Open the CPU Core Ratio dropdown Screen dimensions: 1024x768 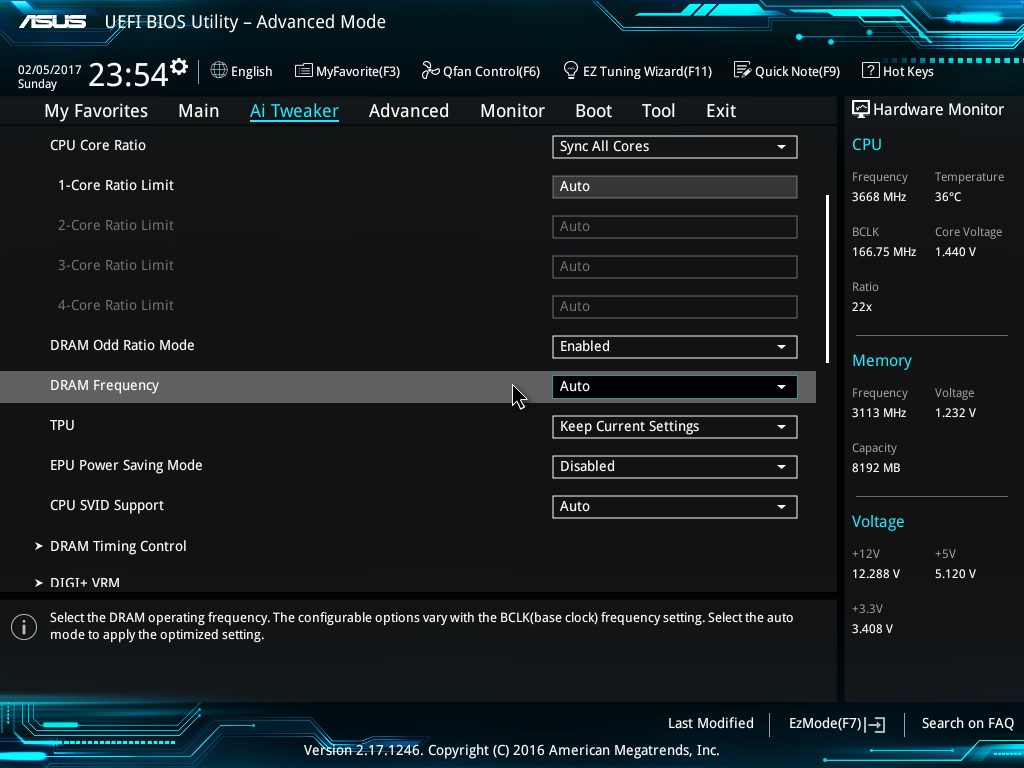click(675, 146)
